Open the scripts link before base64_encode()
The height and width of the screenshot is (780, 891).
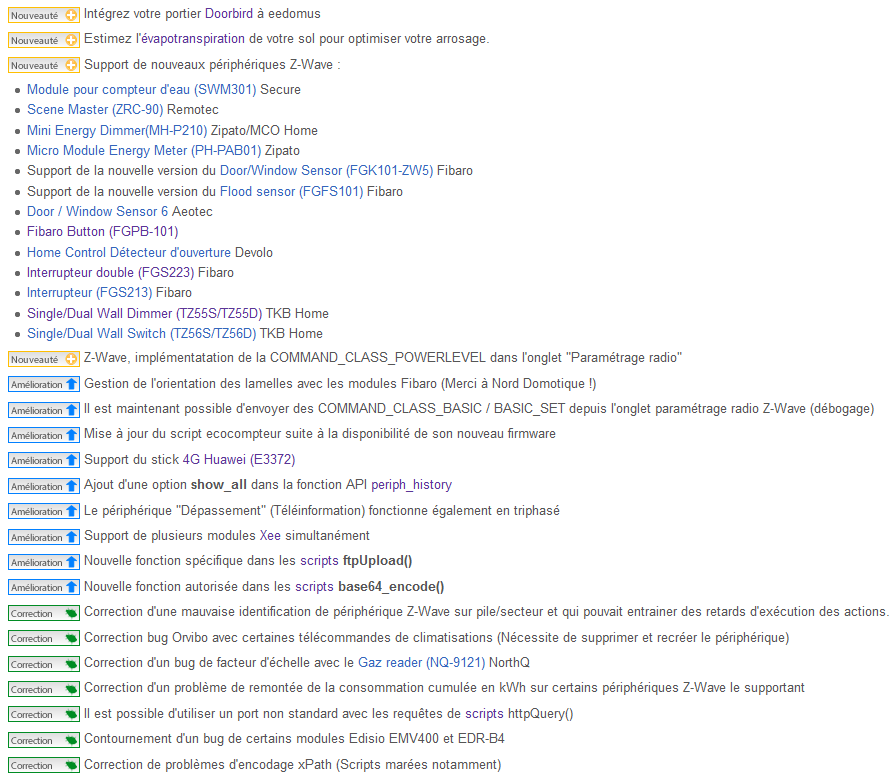tap(314, 586)
